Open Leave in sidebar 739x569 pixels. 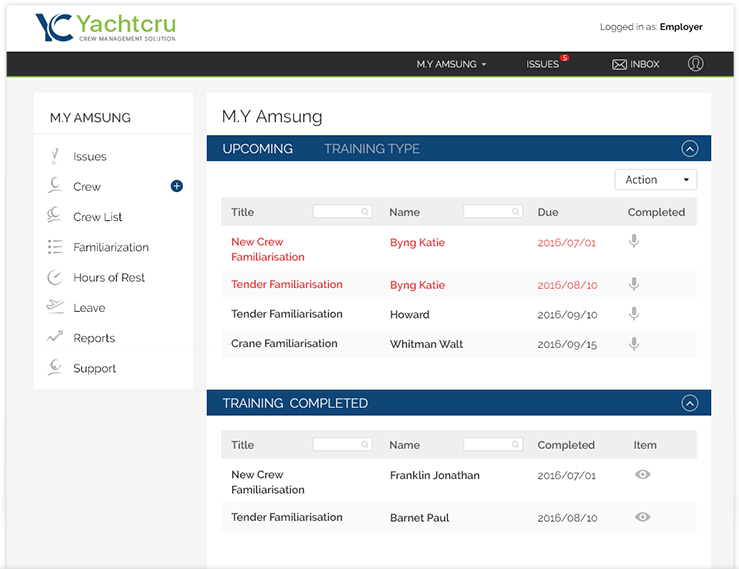89,308
